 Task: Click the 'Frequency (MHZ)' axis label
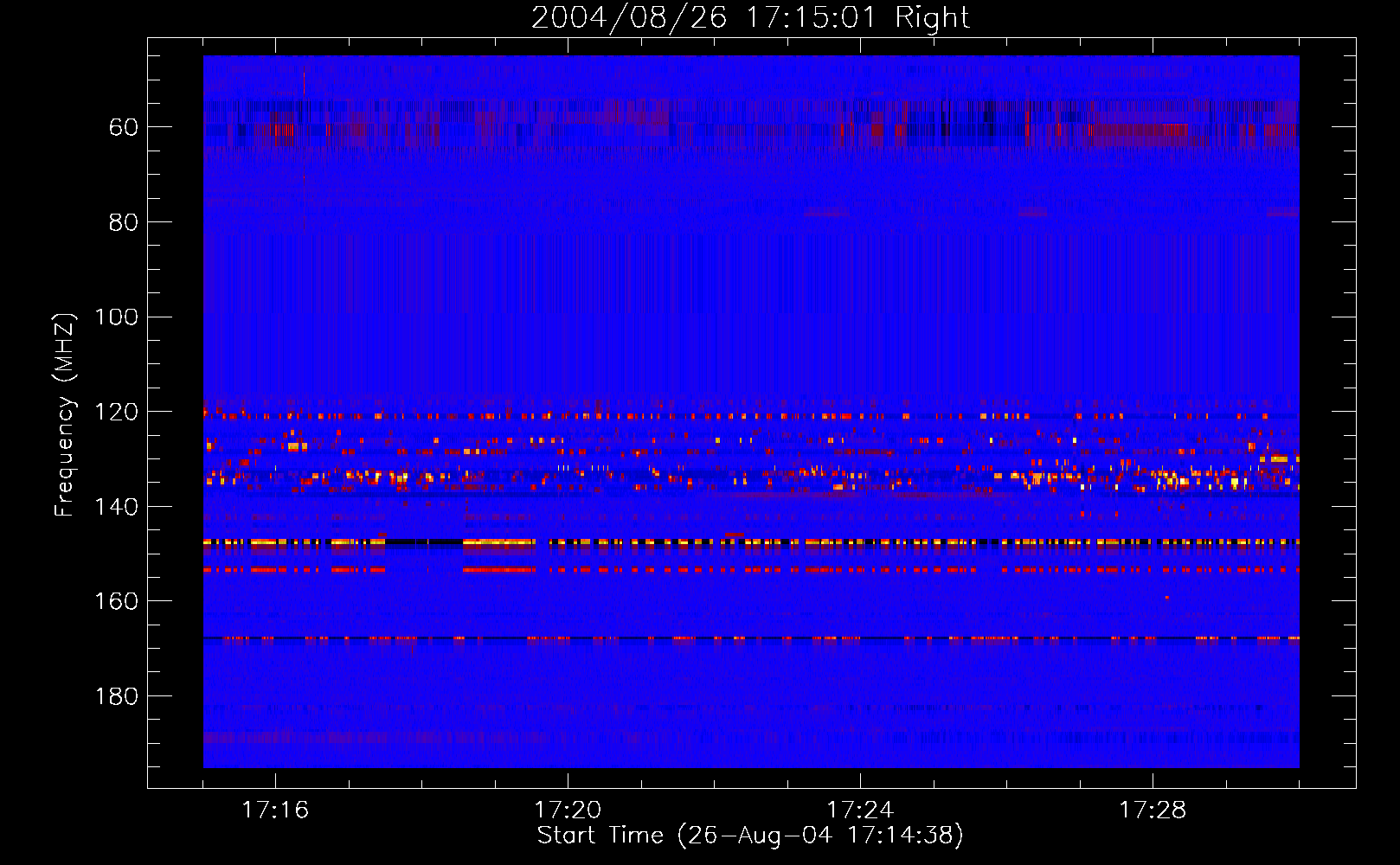tap(65, 414)
